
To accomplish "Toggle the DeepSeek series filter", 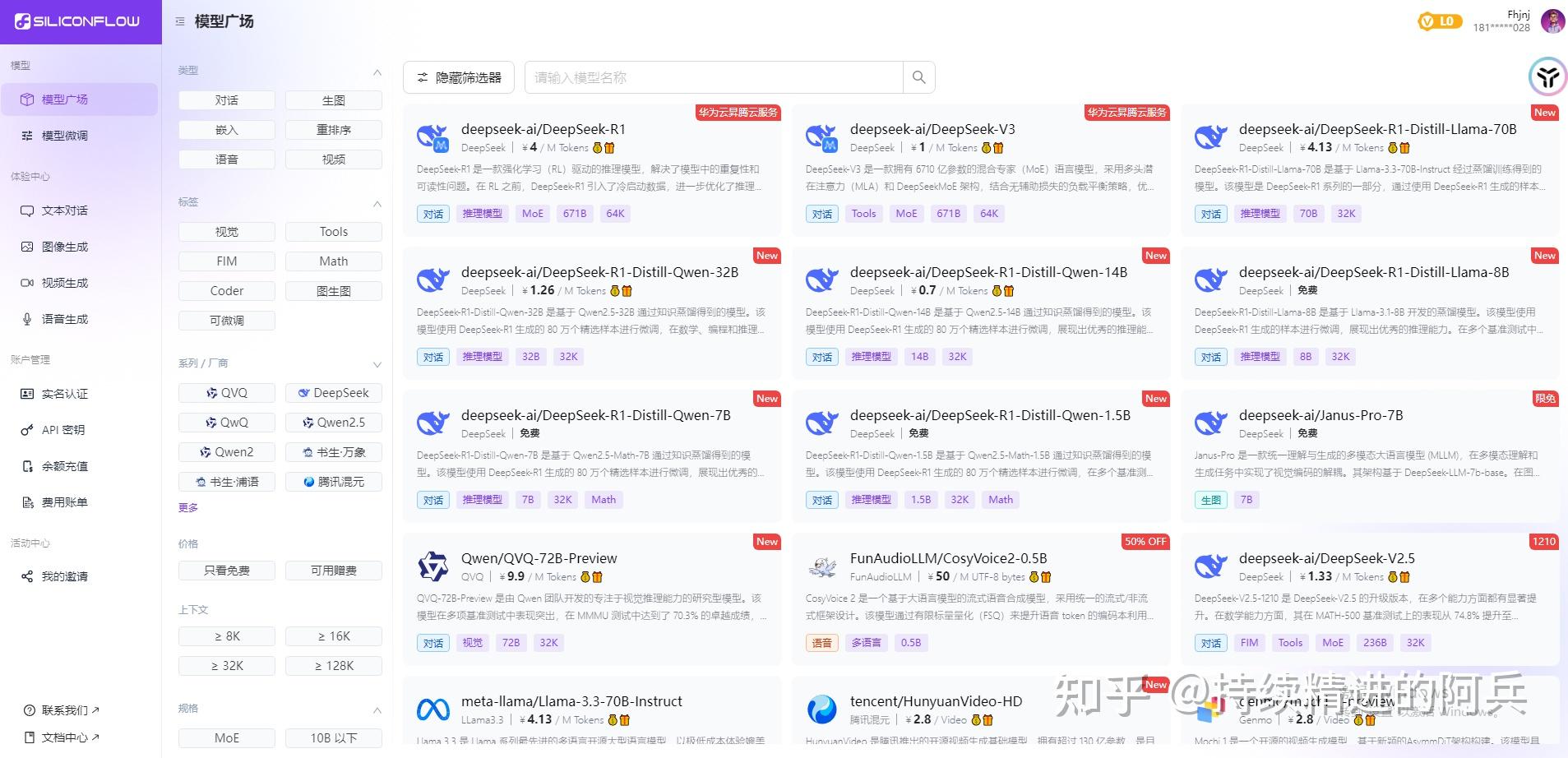I will coord(334,393).
